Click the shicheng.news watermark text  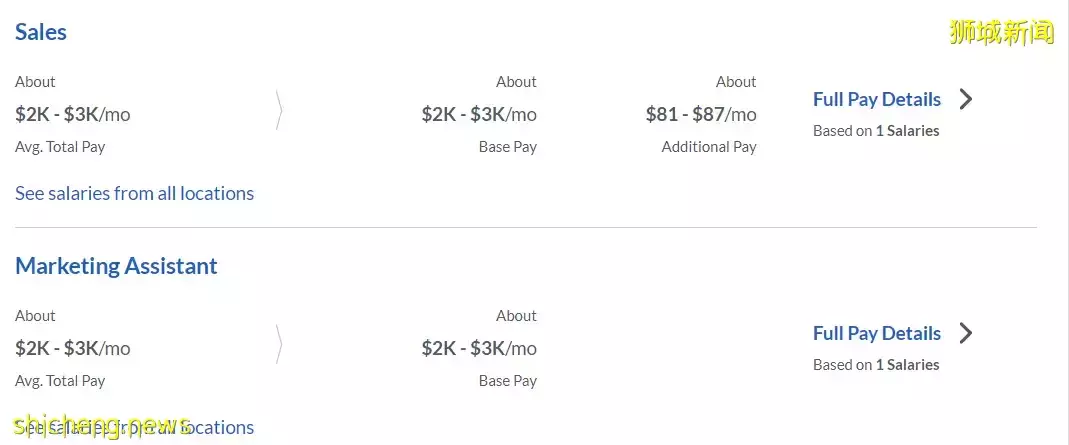pyautogui.click(x=100, y=425)
